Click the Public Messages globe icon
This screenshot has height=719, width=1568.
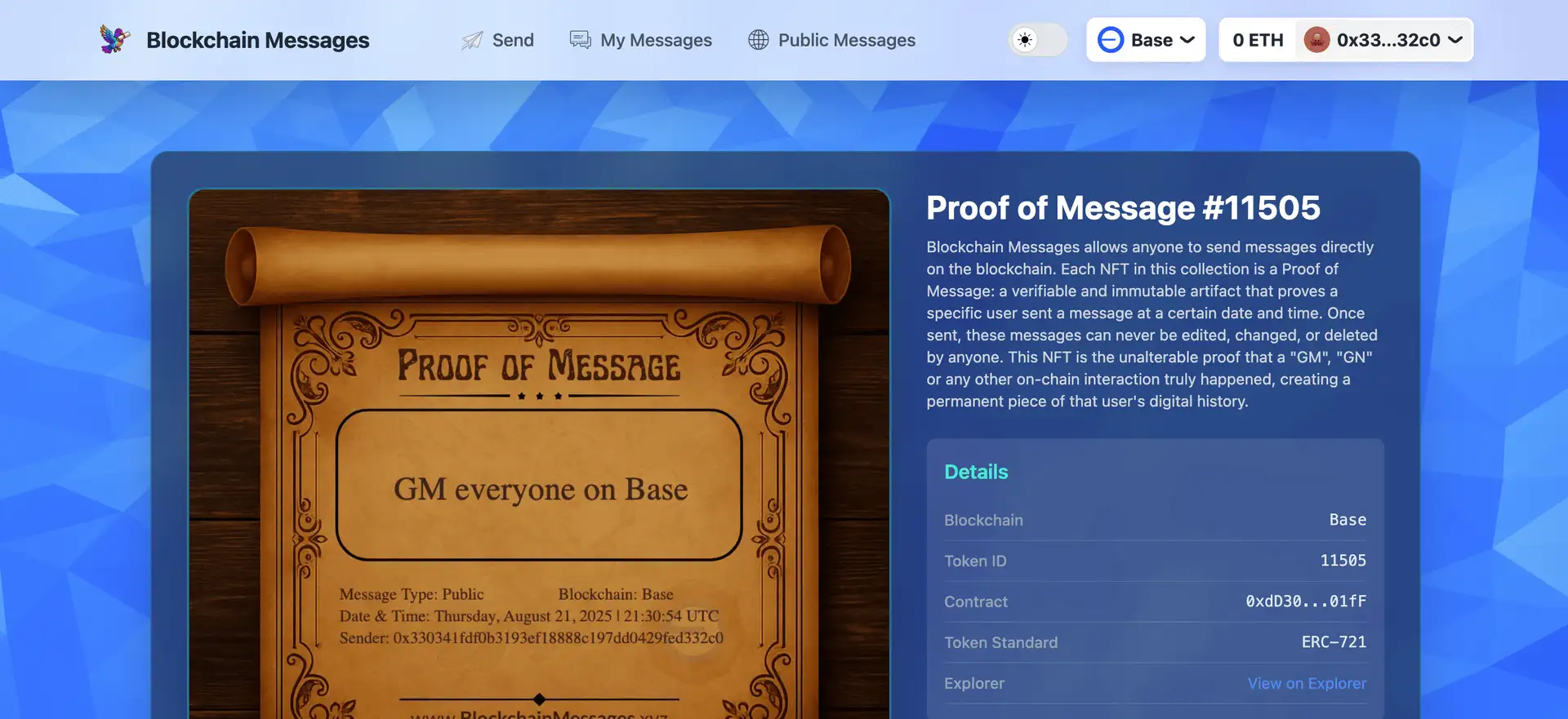tap(759, 40)
